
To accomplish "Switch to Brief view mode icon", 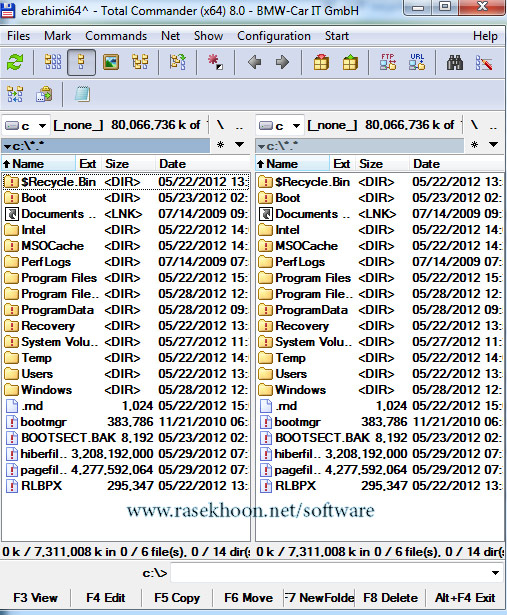I will (53, 62).
